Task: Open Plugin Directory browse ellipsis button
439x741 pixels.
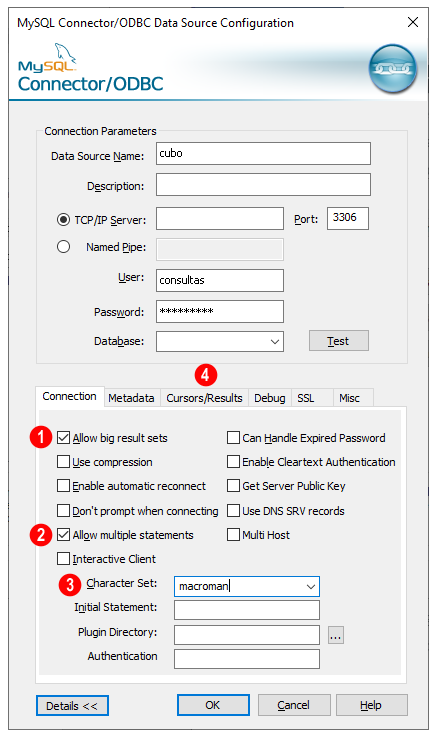Action: [x=336, y=636]
